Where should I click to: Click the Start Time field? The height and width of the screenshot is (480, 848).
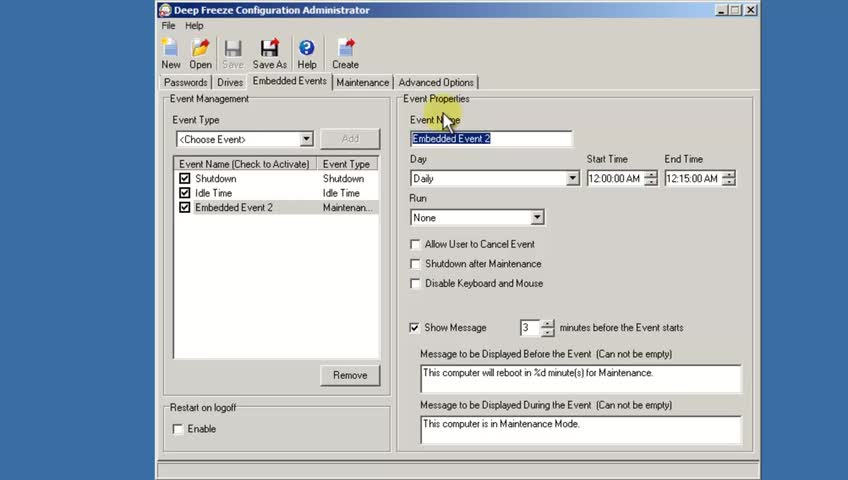point(616,178)
